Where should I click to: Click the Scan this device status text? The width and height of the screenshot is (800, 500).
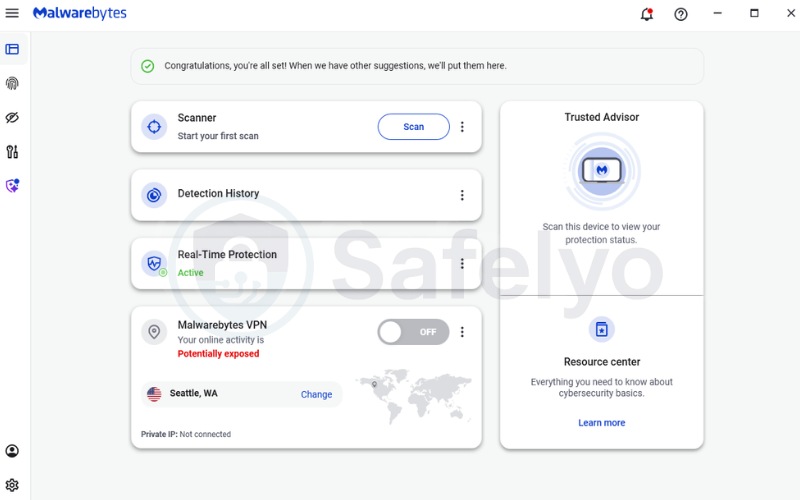pos(601,233)
